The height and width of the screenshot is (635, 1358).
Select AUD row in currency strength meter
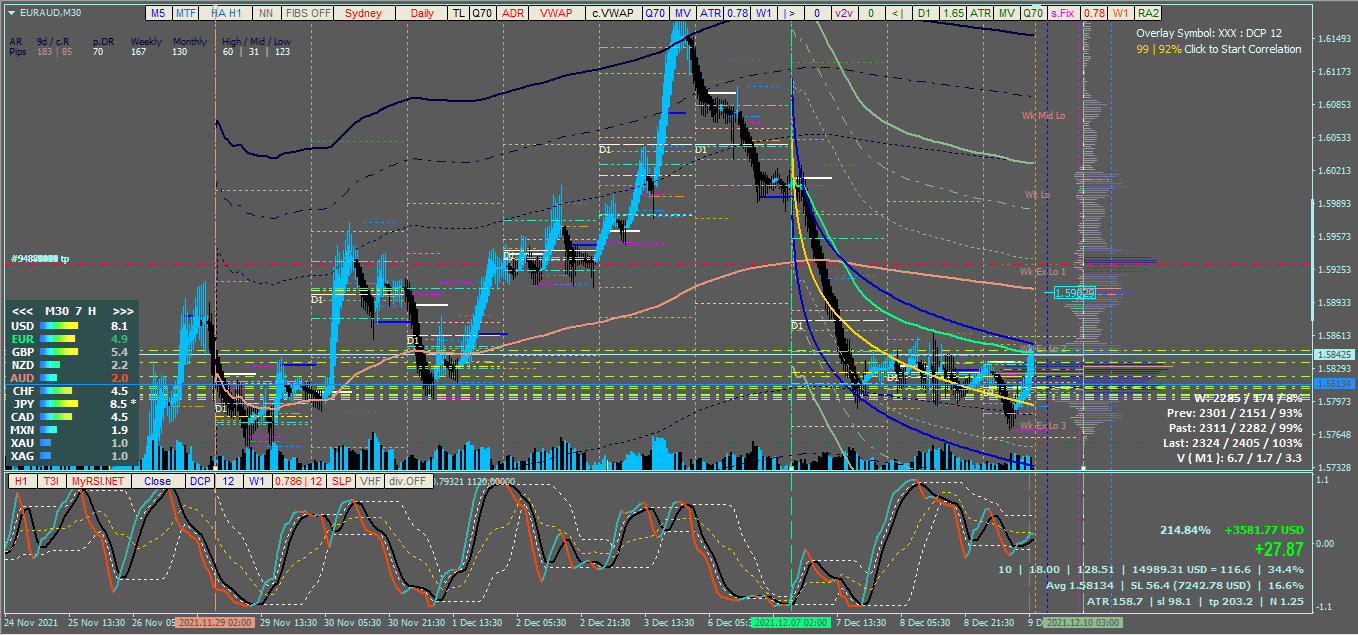(70, 378)
